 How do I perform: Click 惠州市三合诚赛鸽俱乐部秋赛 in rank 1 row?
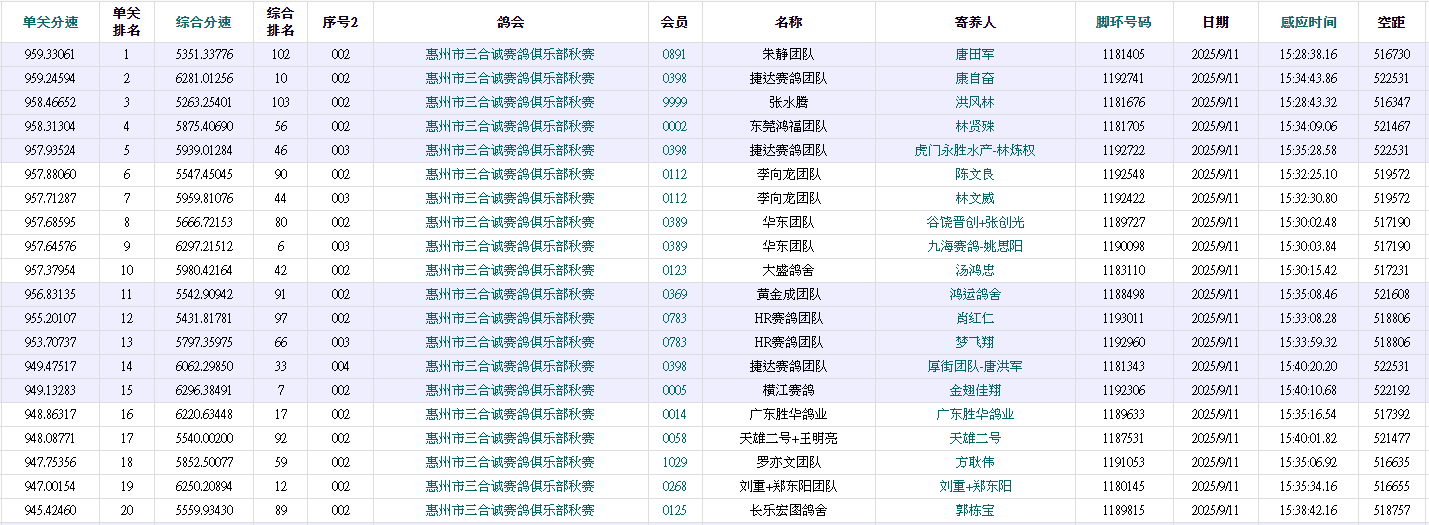[510, 54]
